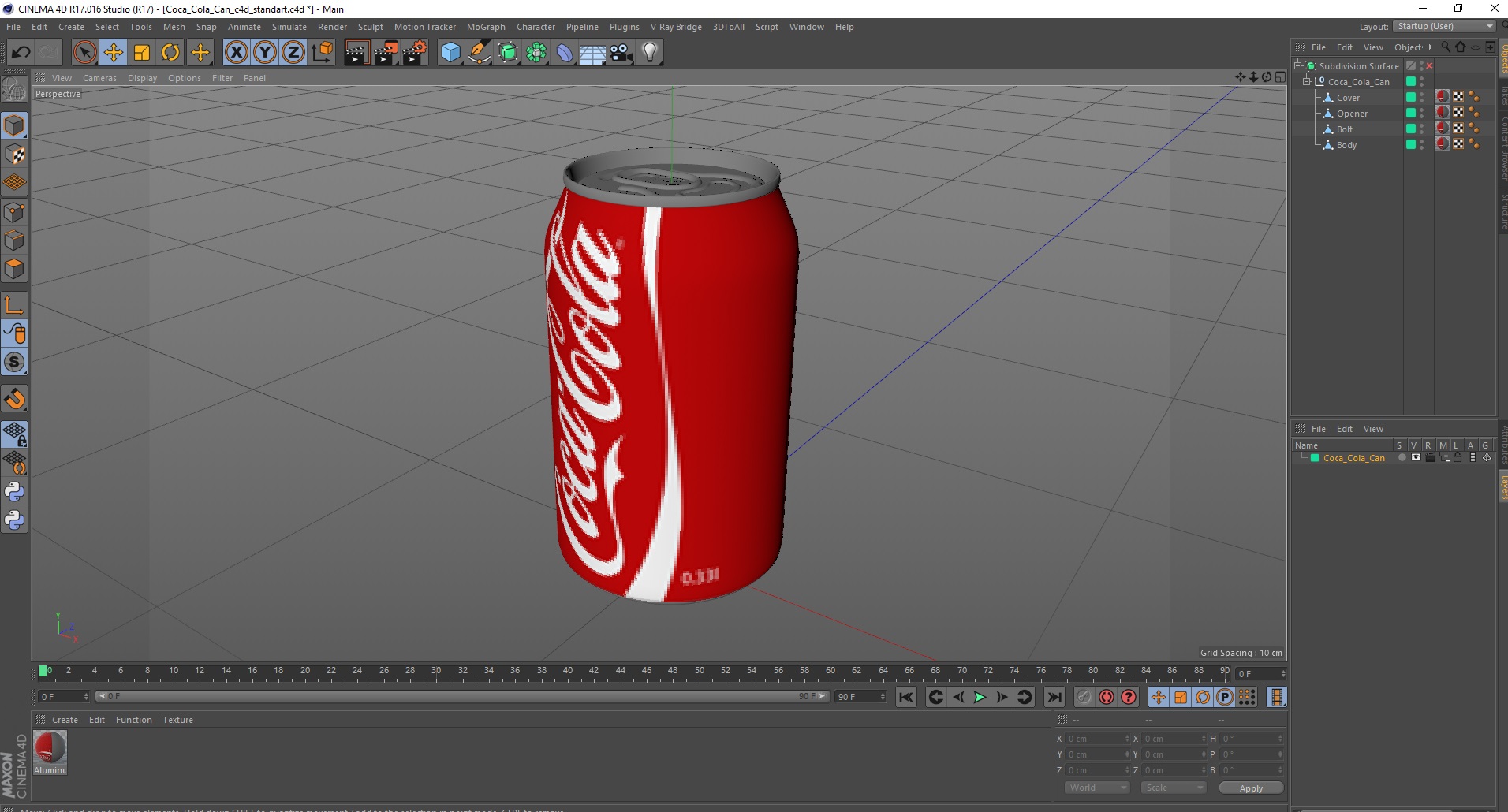The width and height of the screenshot is (1508, 812).
Task: Add a Cube primitive object
Action: [450, 53]
